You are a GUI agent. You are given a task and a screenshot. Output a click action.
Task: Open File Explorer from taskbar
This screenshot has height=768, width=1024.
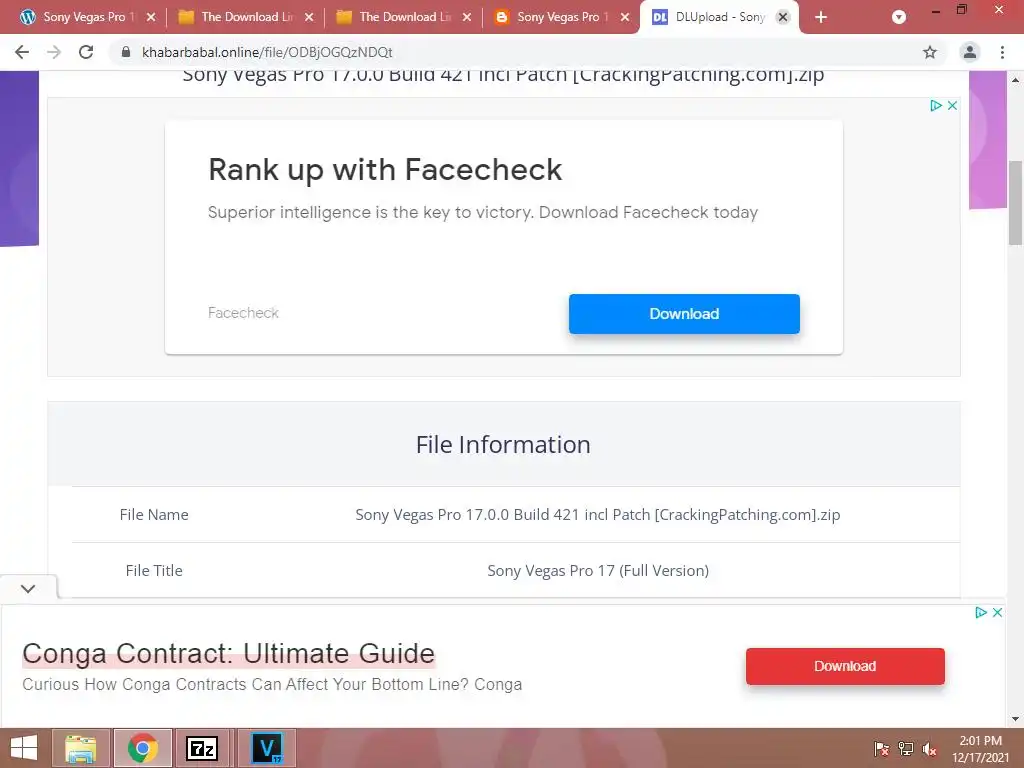(81, 748)
